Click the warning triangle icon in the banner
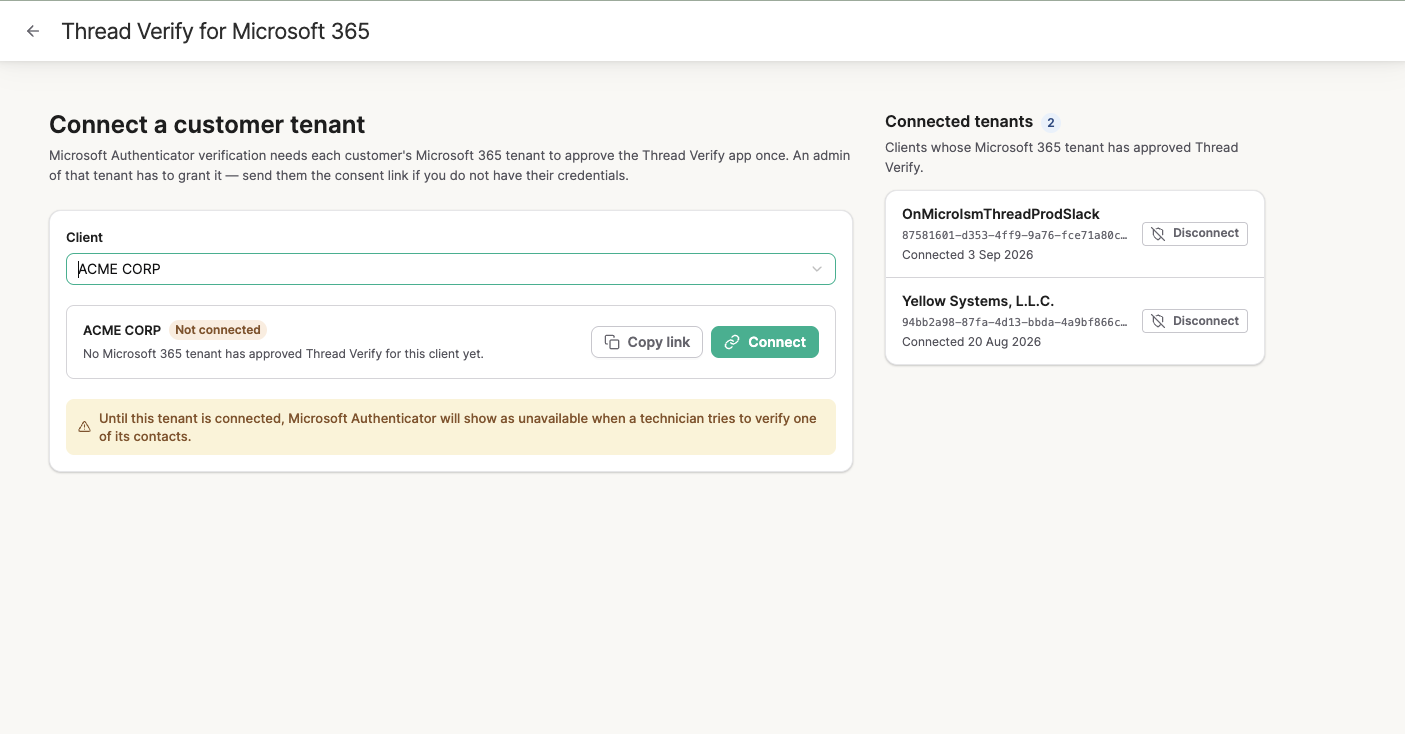Viewport: 1405px width, 734px height. point(84,427)
